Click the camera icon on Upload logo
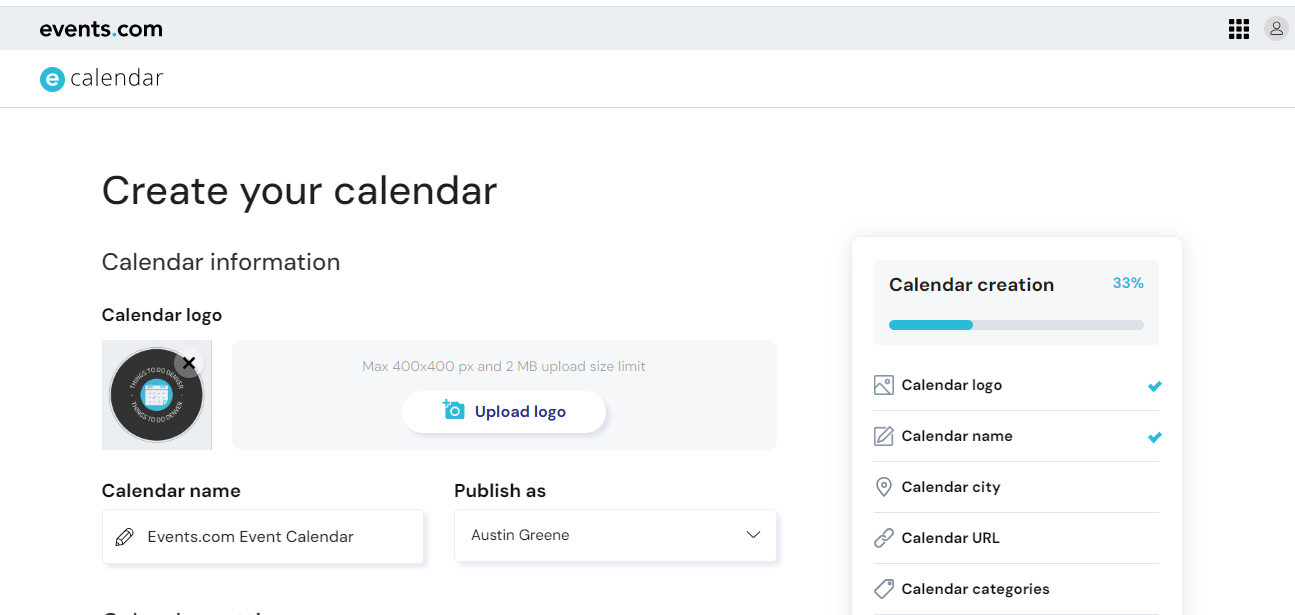The width and height of the screenshot is (1295, 615). coord(454,410)
